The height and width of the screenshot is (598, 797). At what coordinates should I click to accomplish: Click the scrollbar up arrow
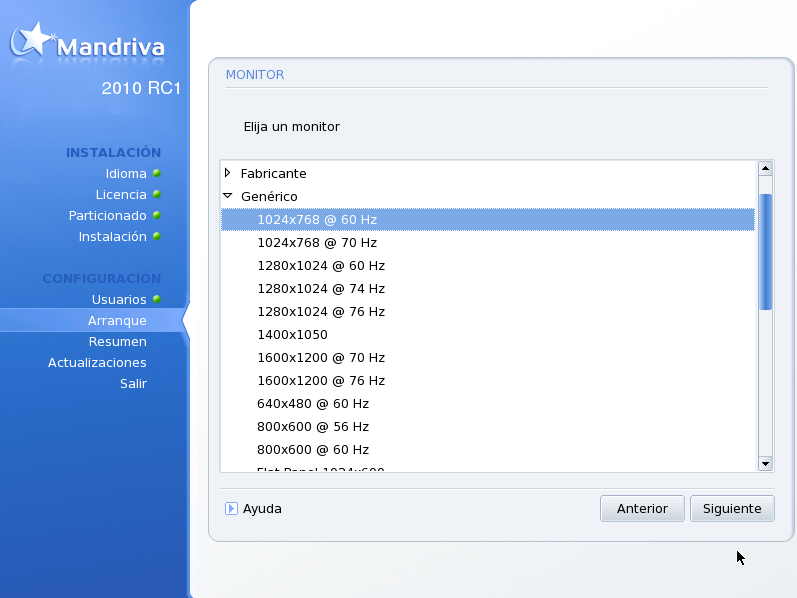765,168
